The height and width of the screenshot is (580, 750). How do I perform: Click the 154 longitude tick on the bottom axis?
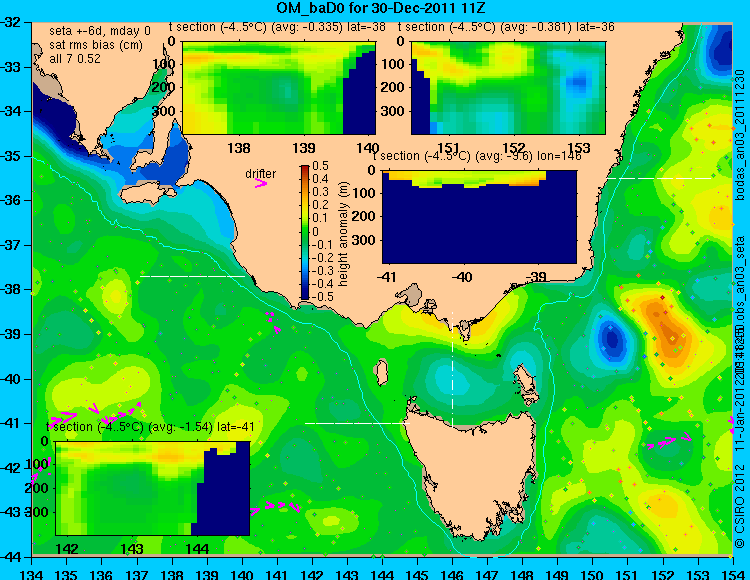tap(732, 574)
